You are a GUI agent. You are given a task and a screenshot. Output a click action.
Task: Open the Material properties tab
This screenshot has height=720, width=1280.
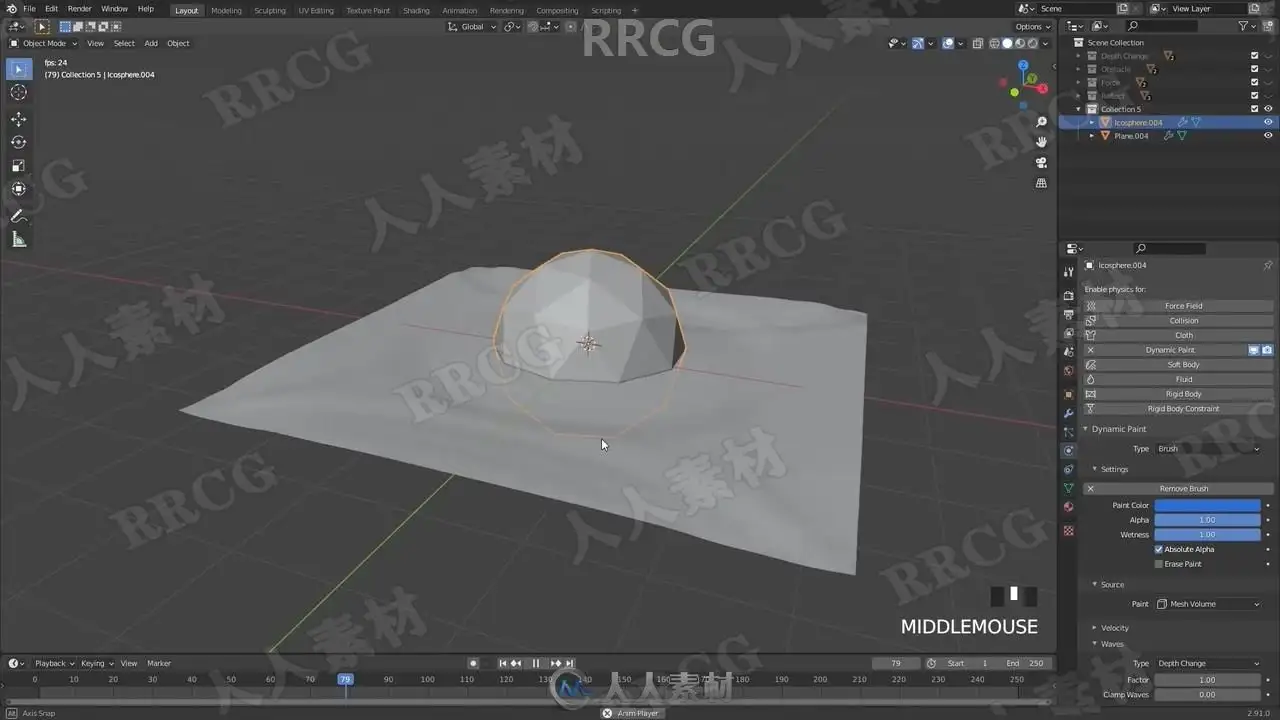(1068, 507)
